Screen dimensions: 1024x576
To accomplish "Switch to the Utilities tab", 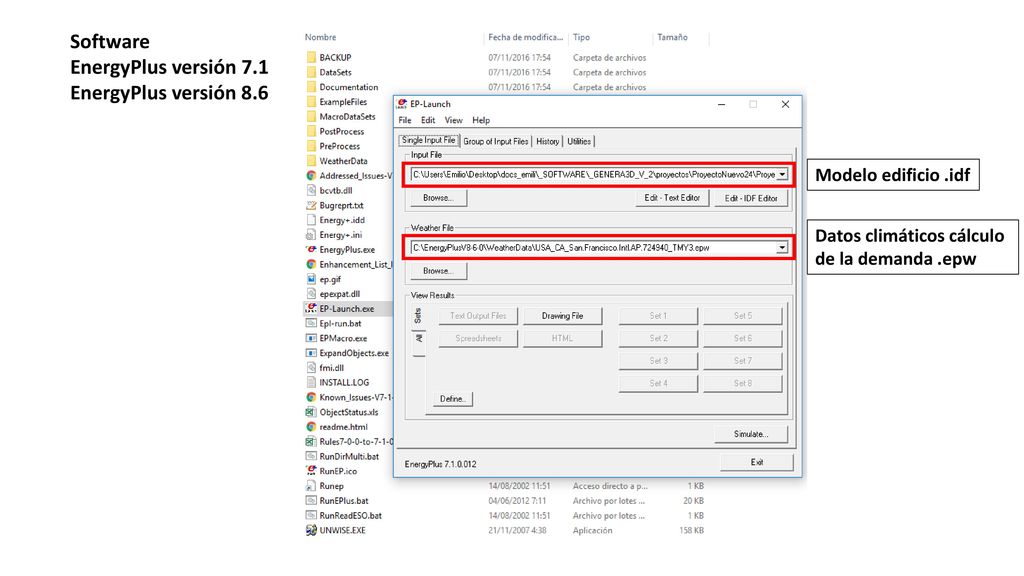I will (x=579, y=141).
